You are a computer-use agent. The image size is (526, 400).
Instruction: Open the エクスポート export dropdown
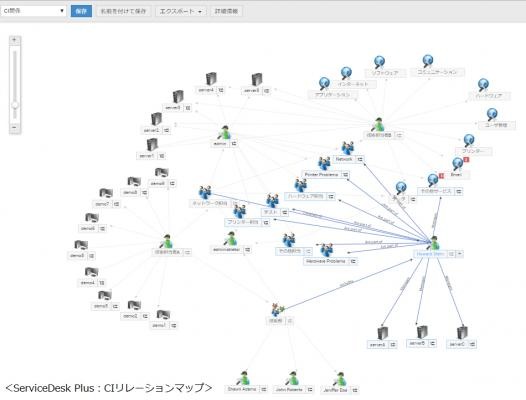180,11
